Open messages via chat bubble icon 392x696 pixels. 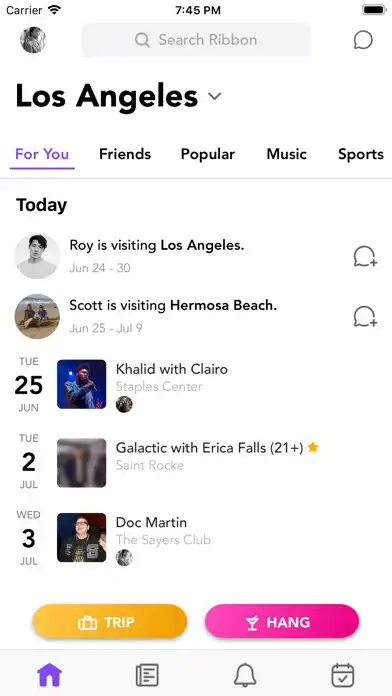(x=363, y=40)
